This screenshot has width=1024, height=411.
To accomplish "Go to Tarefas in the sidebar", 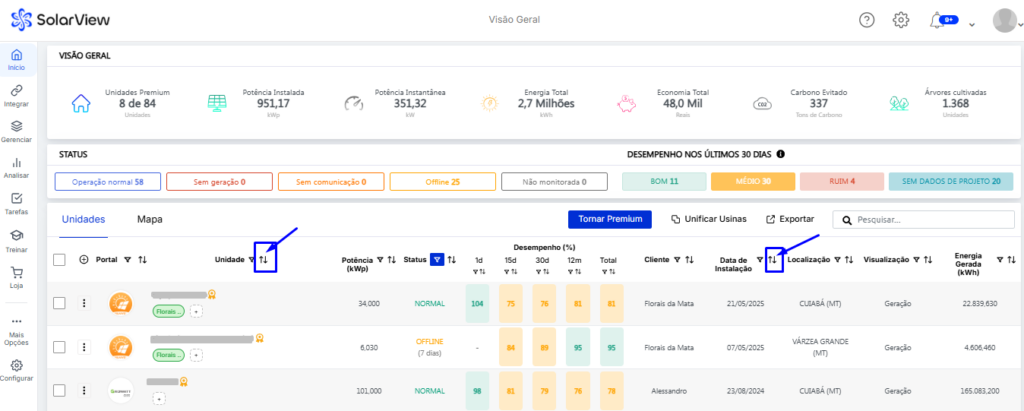I will [16, 201].
